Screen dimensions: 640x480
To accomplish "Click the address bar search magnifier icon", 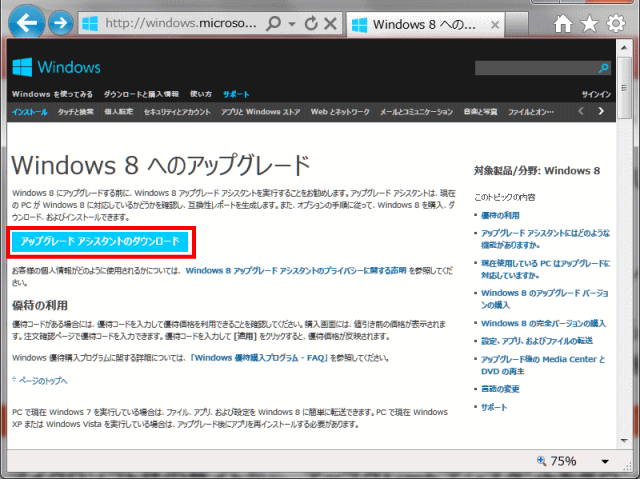I will click(273, 24).
